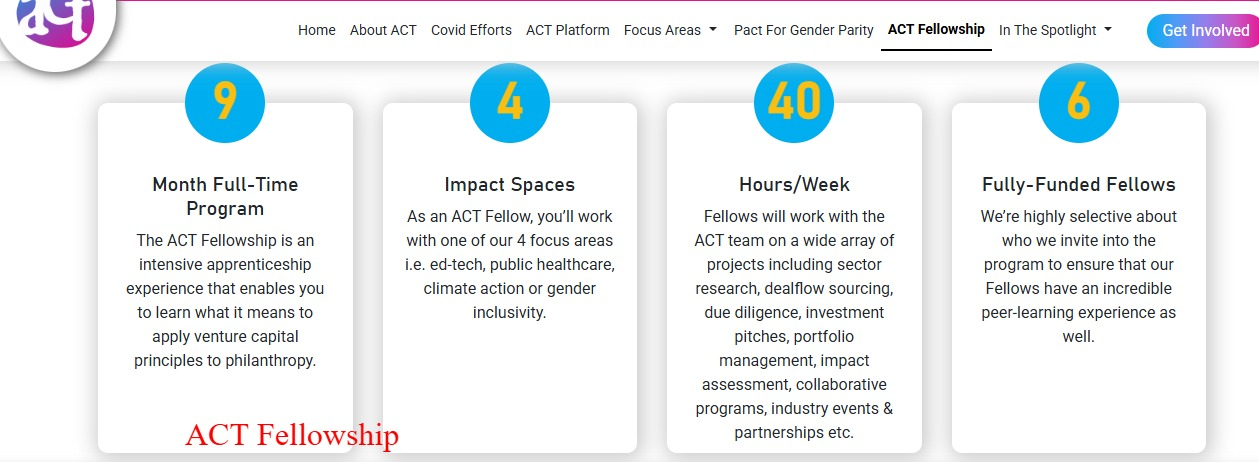
Task: Click the blue circle showing number 4
Action: pyautogui.click(x=510, y=102)
